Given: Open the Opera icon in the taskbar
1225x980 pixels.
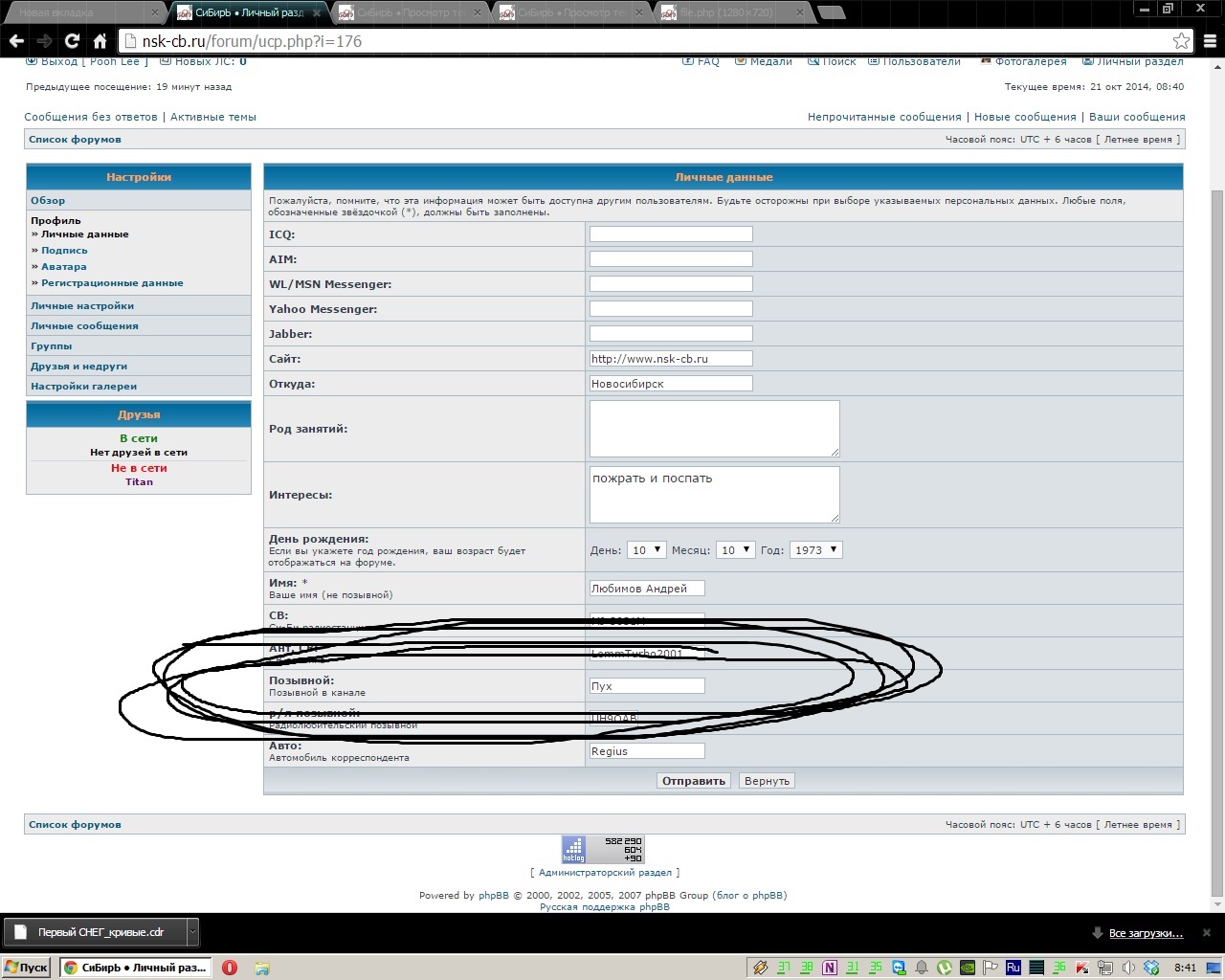Looking at the screenshot, I should [x=230, y=968].
